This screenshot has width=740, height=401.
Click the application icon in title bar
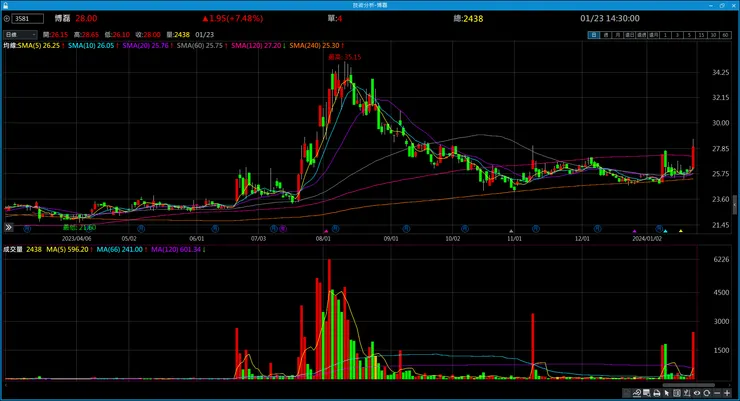[x=5, y=5]
